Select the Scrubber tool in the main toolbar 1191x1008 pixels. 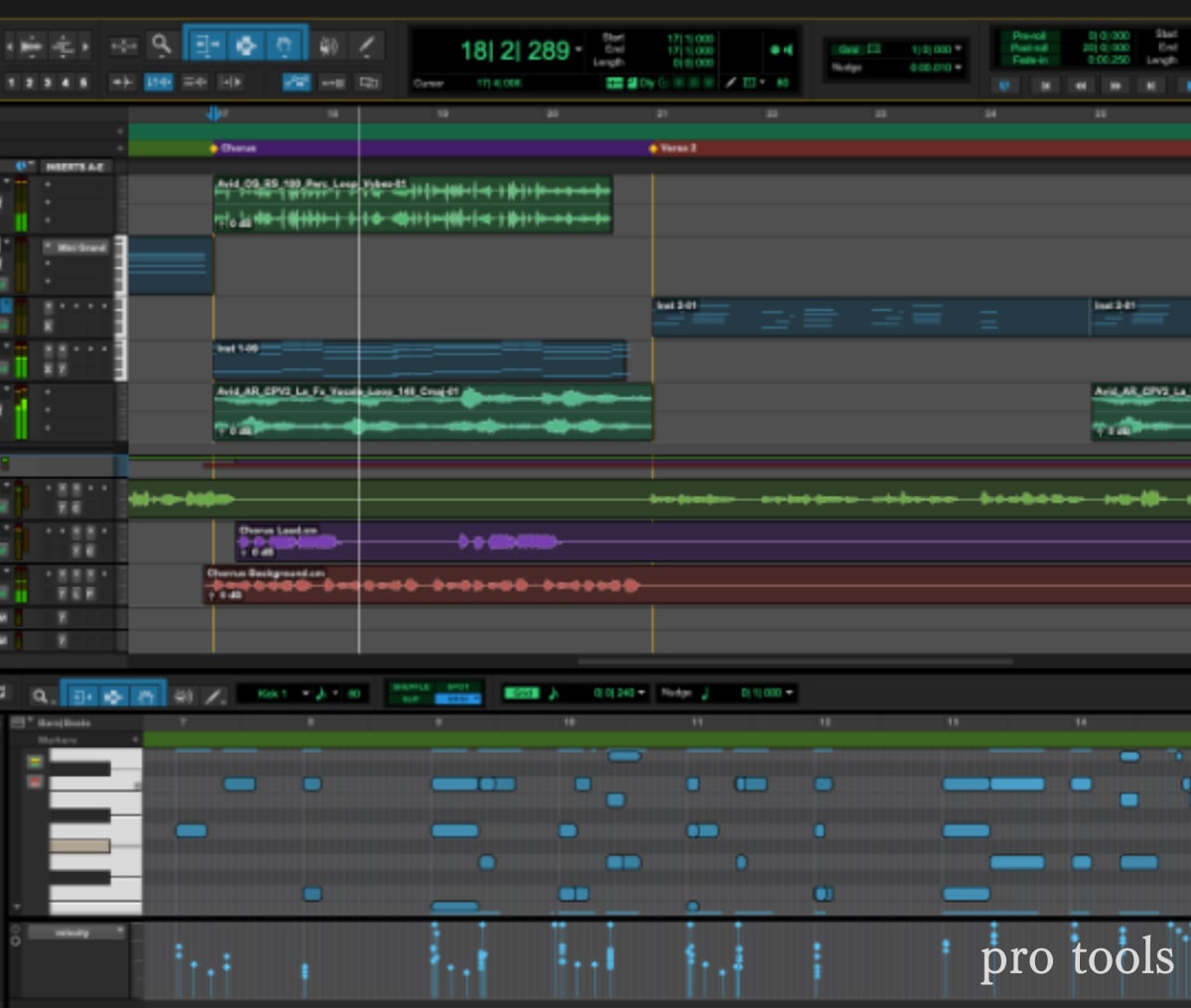point(329,46)
